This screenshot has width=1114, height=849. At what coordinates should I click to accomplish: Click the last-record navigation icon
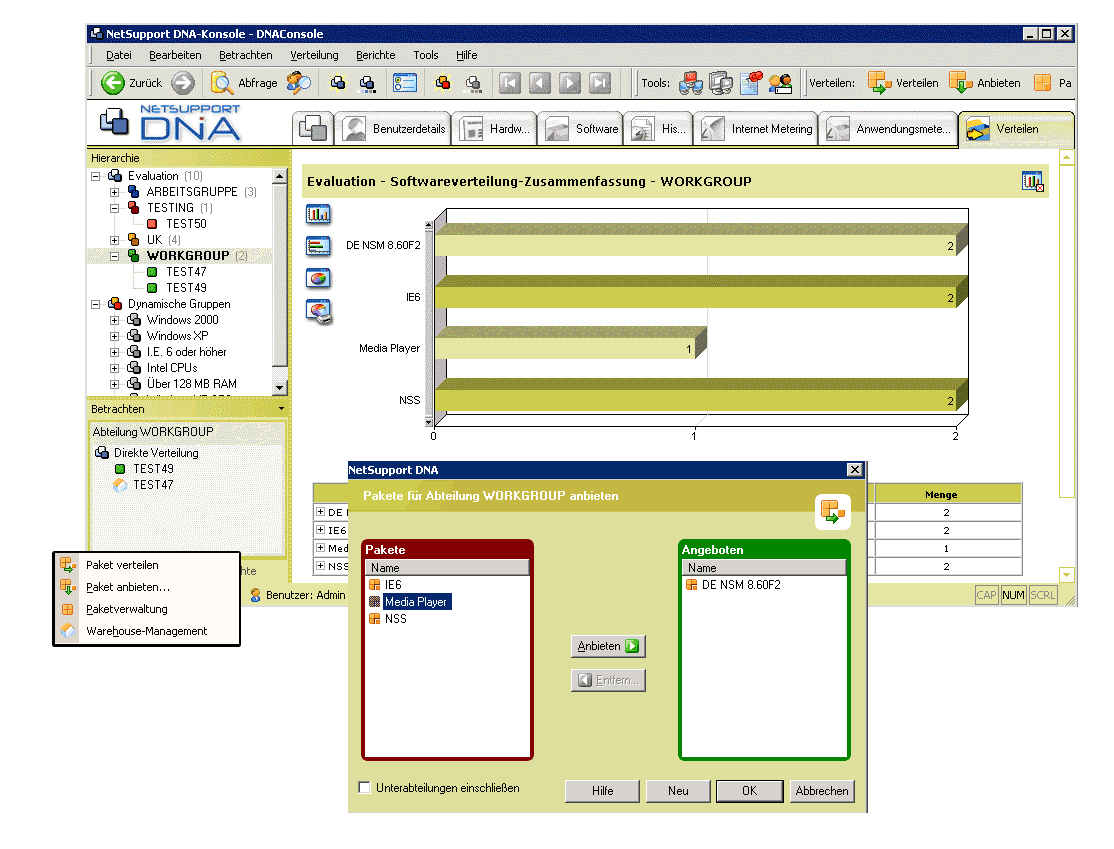pos(600,83)
